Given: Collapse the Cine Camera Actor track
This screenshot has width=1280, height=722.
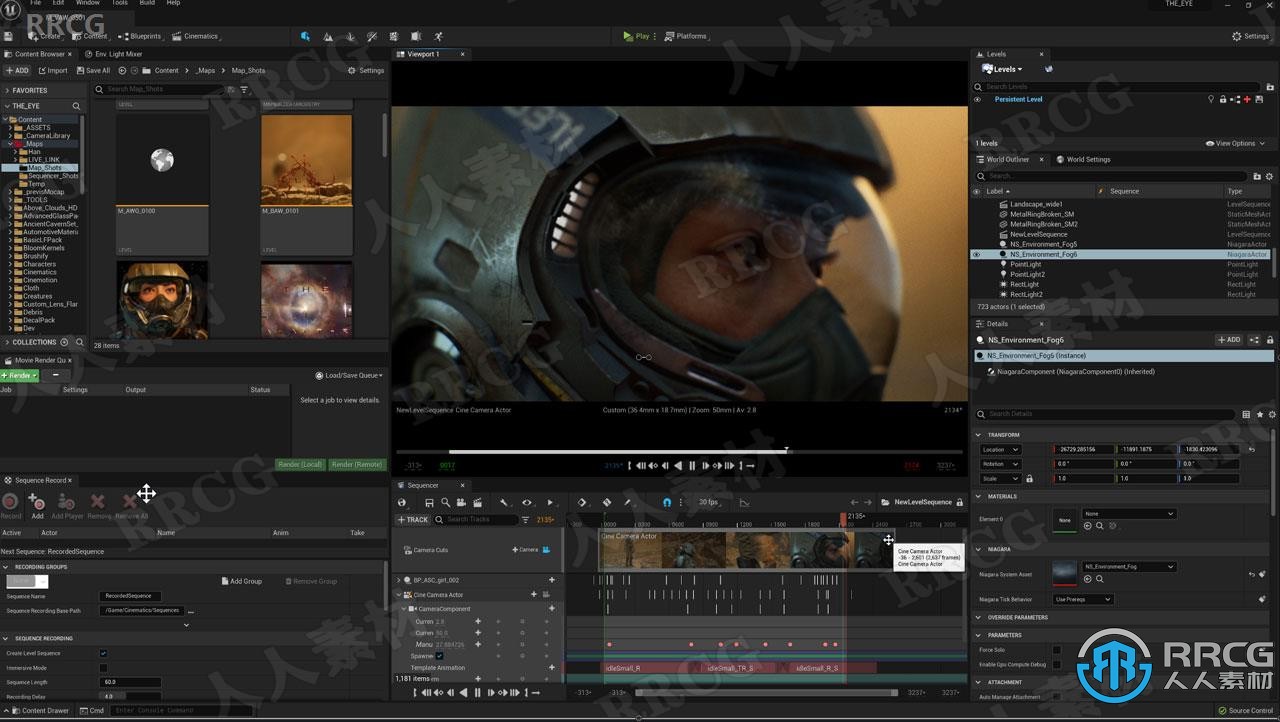Looking at the screenshot, I should pyautogui.click(x=398, y=595).
